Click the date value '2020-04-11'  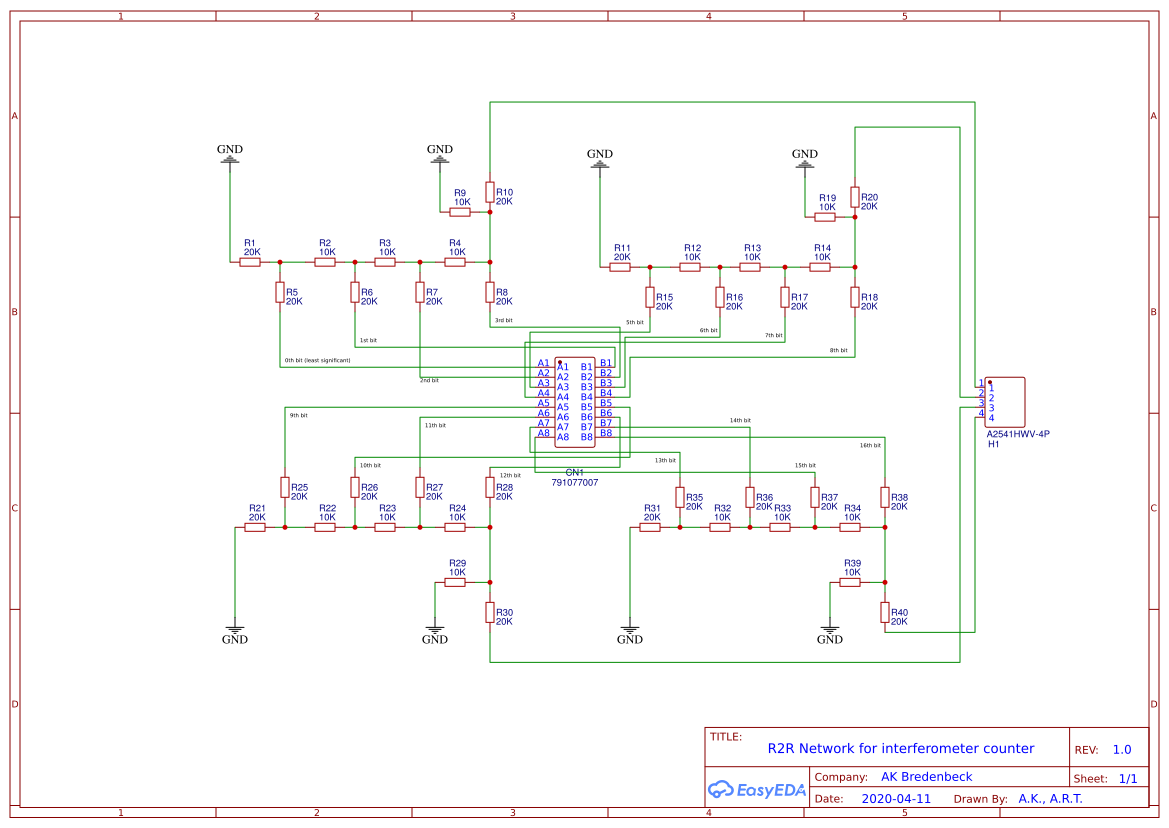tap(896, 799)
